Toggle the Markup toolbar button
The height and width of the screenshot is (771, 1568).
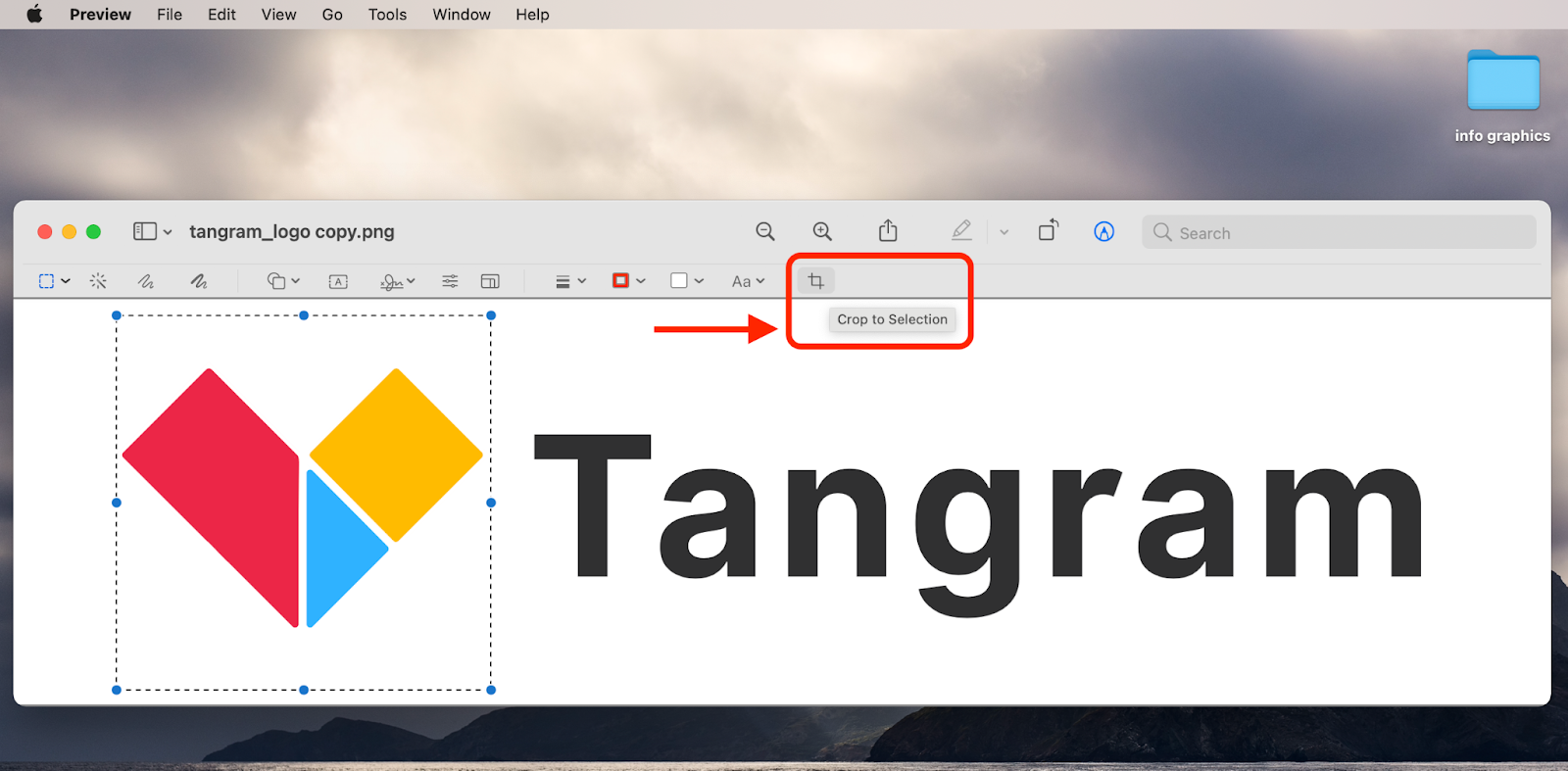tap(1104, 231)
